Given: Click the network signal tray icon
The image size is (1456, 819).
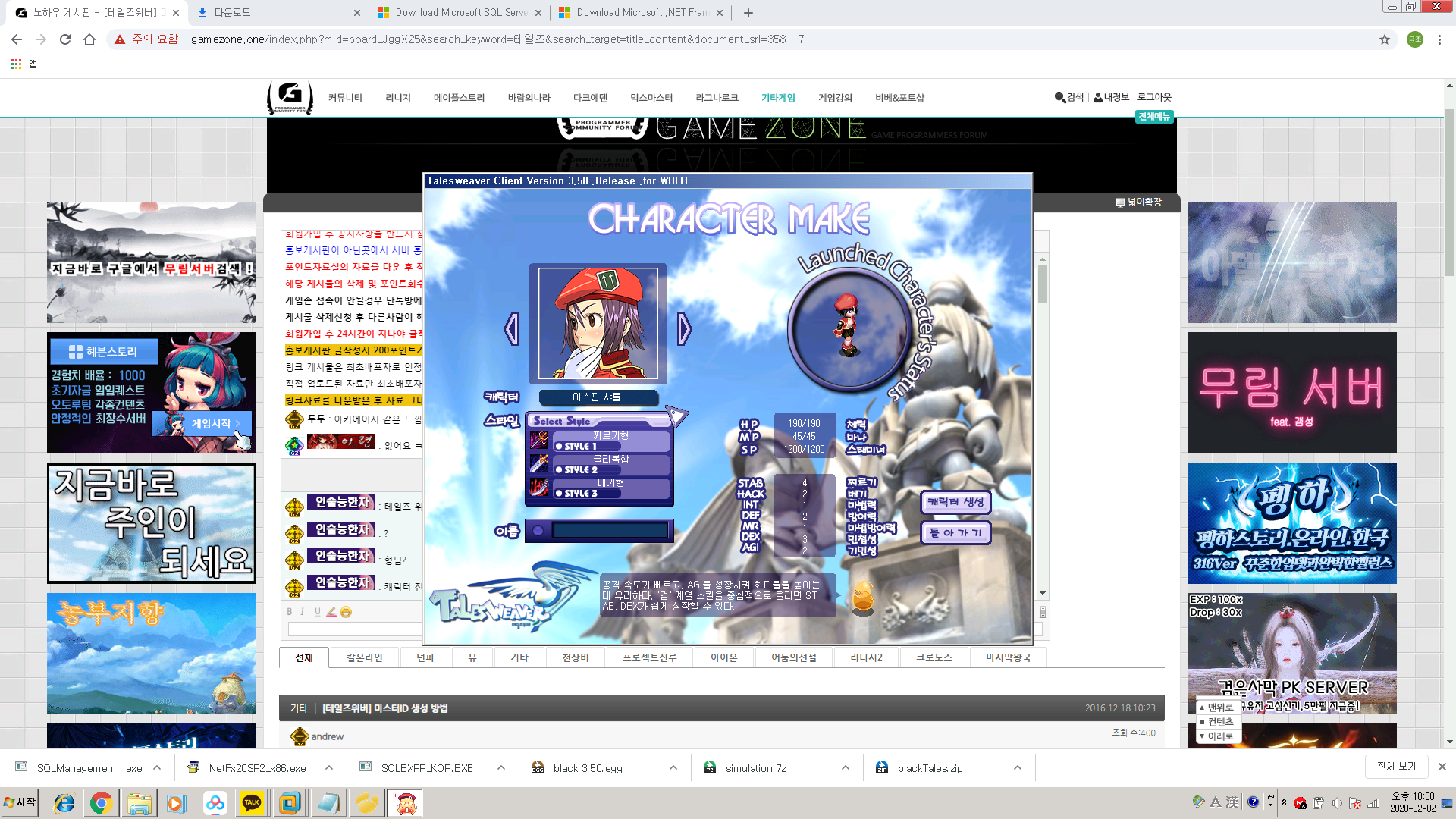Looking at the screenshot, I should [x=1373, y=802].
